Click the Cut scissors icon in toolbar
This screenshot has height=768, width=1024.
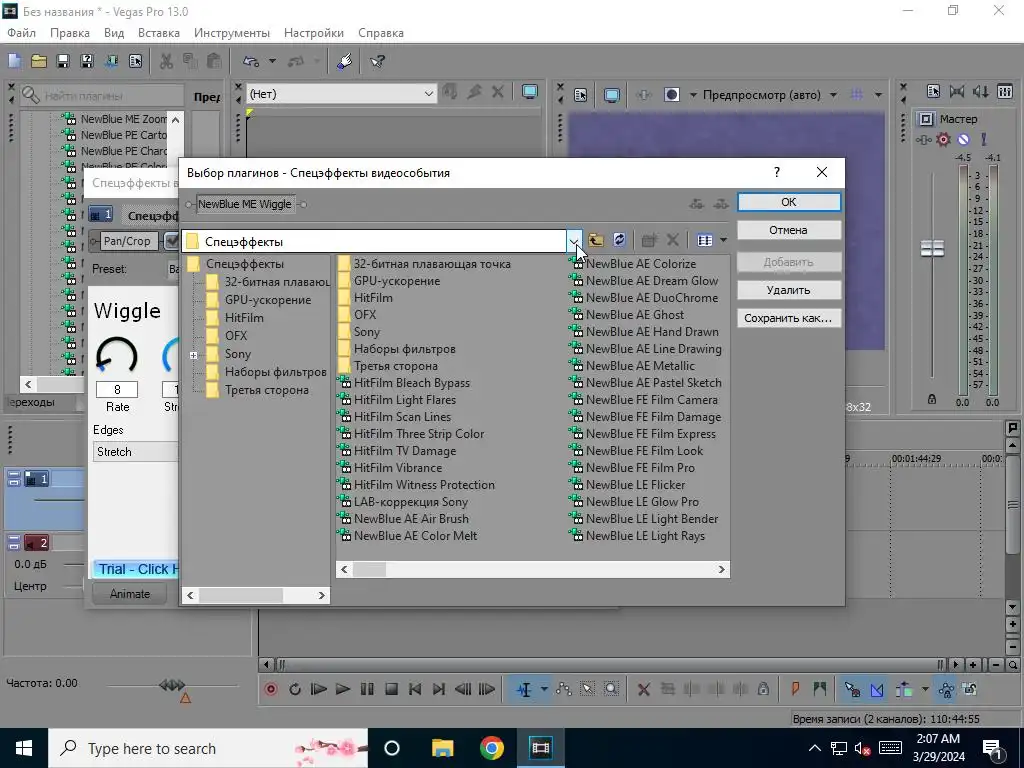tap(167, 61)
